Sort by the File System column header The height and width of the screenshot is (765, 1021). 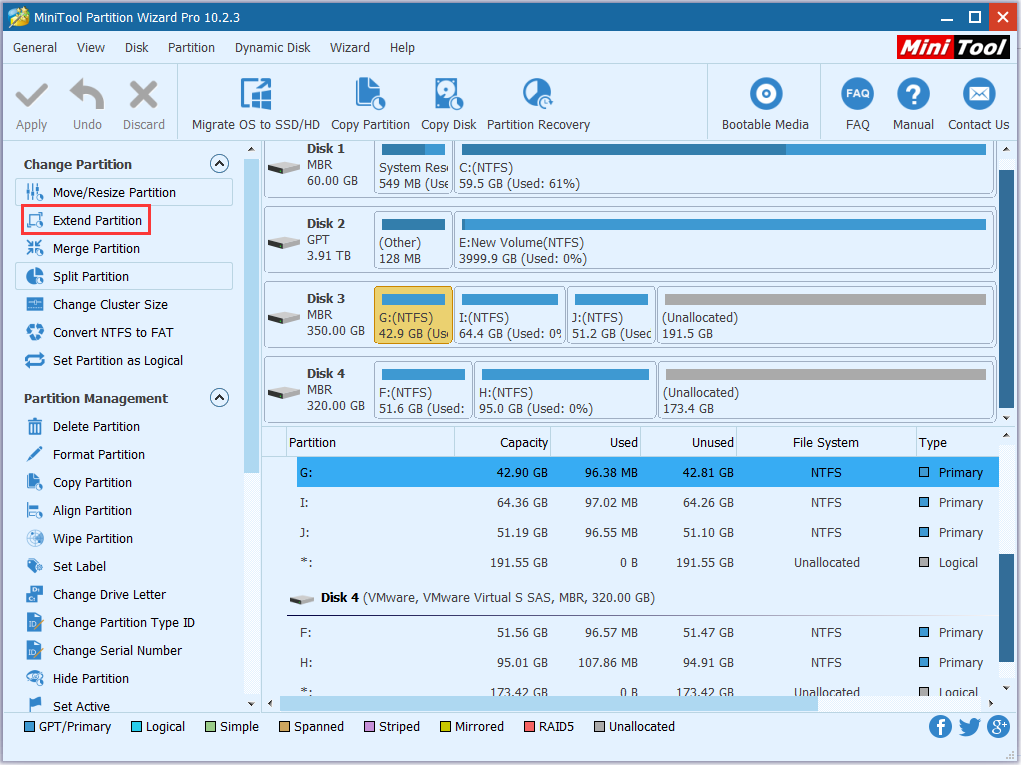click(x=826, y=442)
